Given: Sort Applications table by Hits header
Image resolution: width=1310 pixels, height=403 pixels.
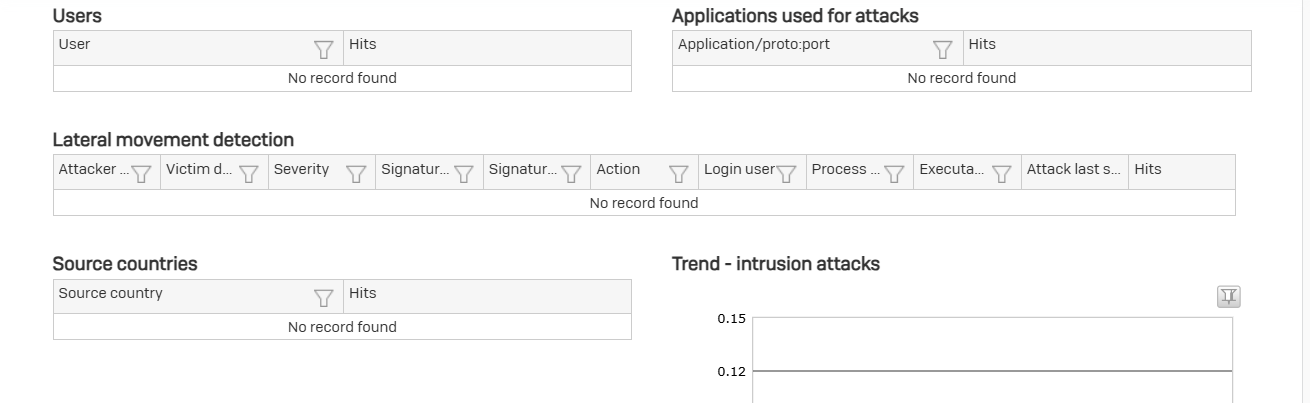Looking at the screenshot, I should click(982, 44).
